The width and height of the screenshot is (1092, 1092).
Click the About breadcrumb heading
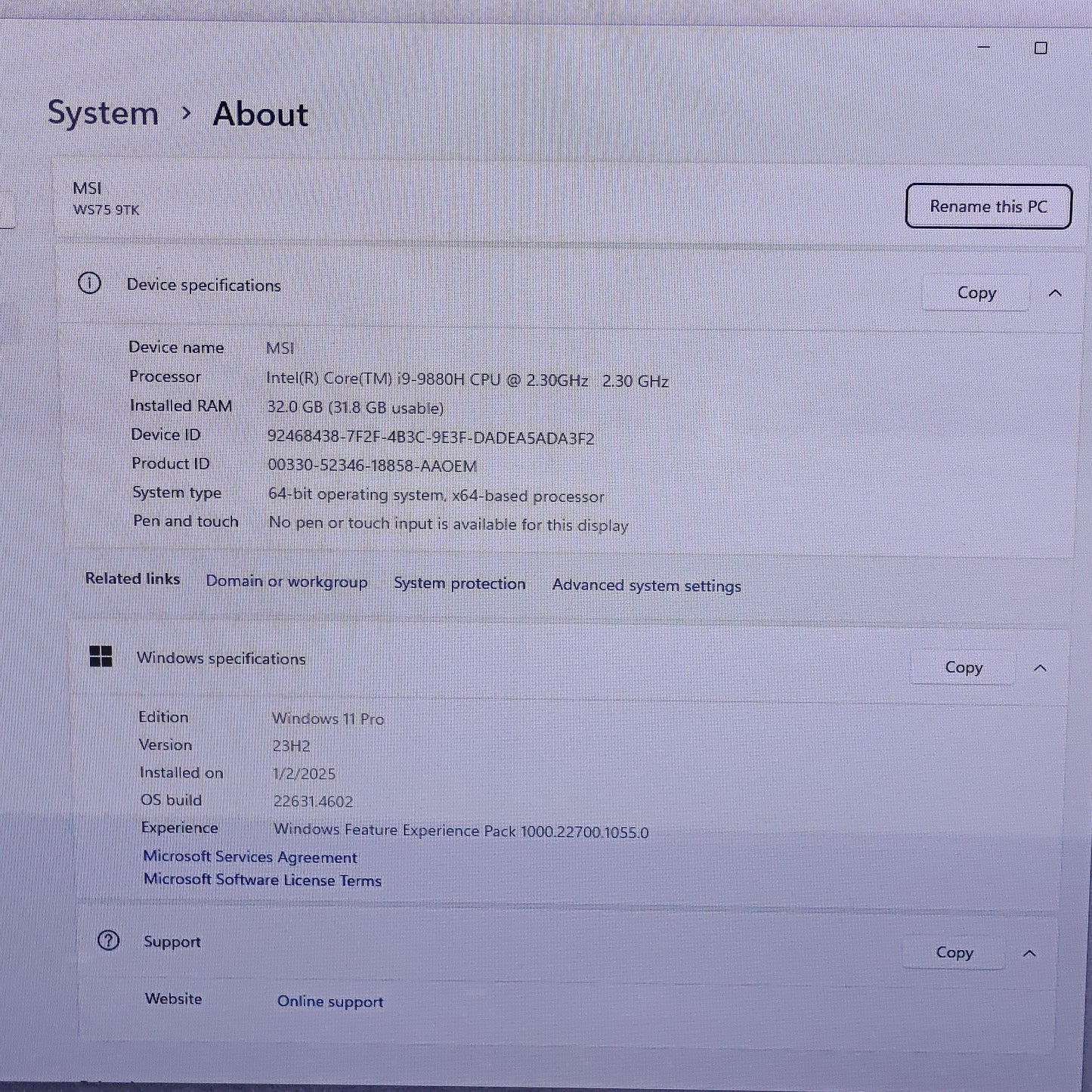click(261, 114)
